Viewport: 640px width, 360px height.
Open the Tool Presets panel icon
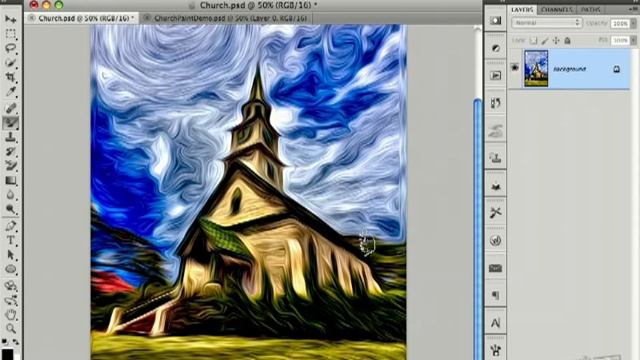coord(496,213)
